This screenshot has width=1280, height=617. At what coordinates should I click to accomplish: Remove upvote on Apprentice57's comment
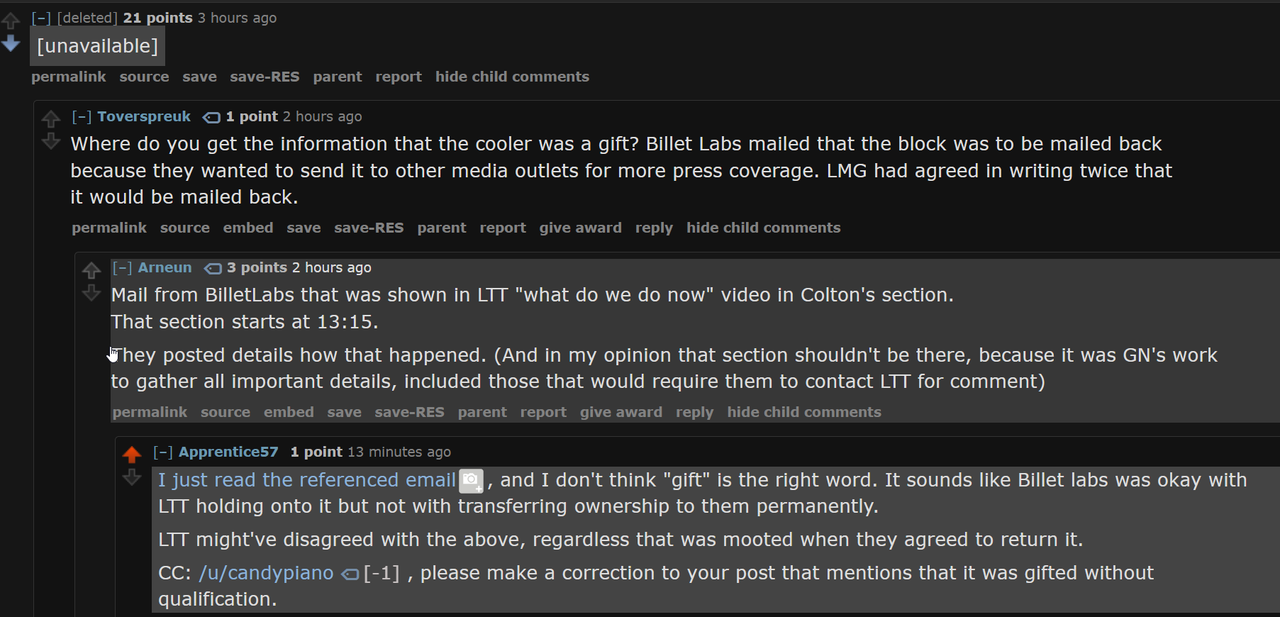pyautogui.click(x=132, y=455)
